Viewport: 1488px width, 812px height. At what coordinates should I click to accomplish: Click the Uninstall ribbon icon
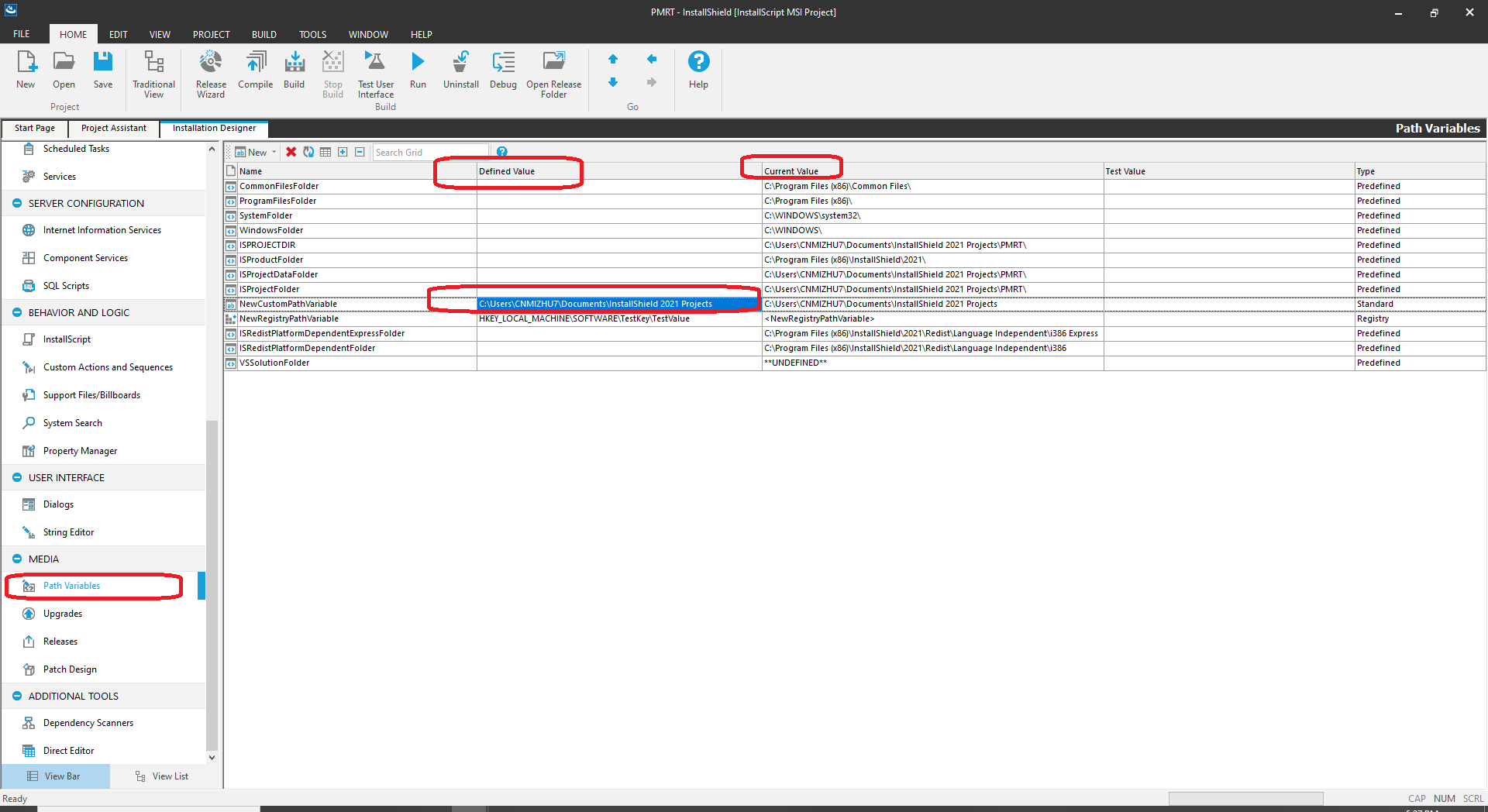tap(461, 70)
